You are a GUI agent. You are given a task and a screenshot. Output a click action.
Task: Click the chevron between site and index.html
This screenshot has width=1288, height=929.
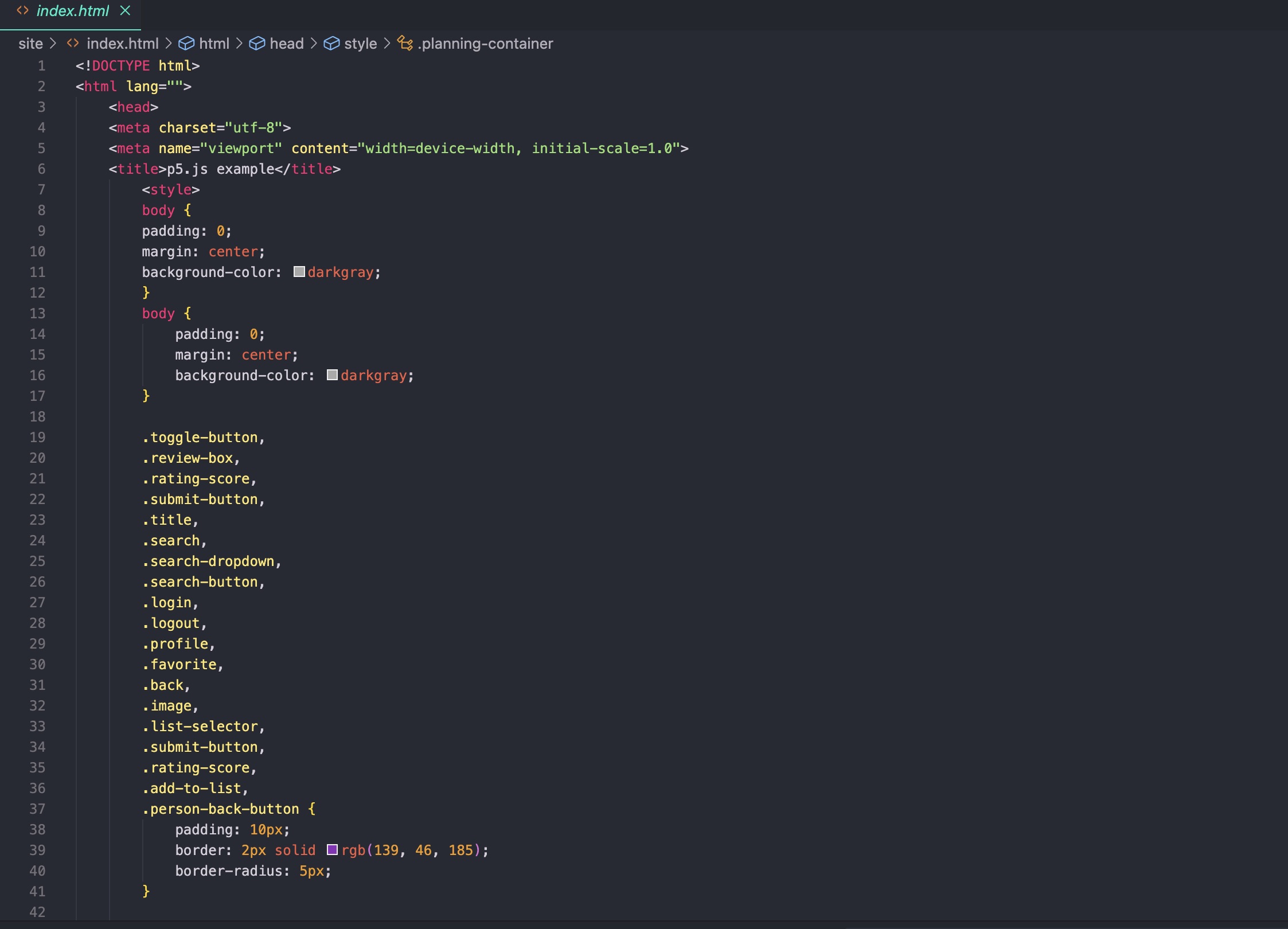pos(53,43)
